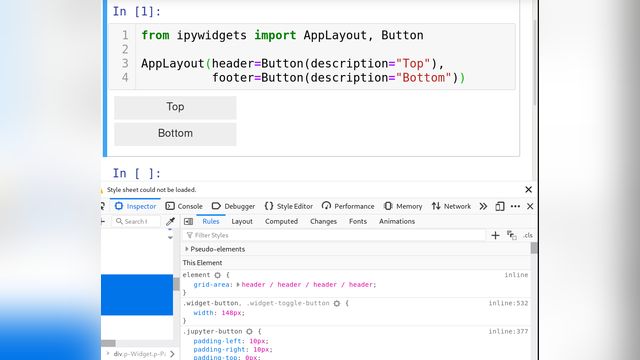Screen dimensions: 640x360
Task: Open the Network panel
Action: (451, 206)
